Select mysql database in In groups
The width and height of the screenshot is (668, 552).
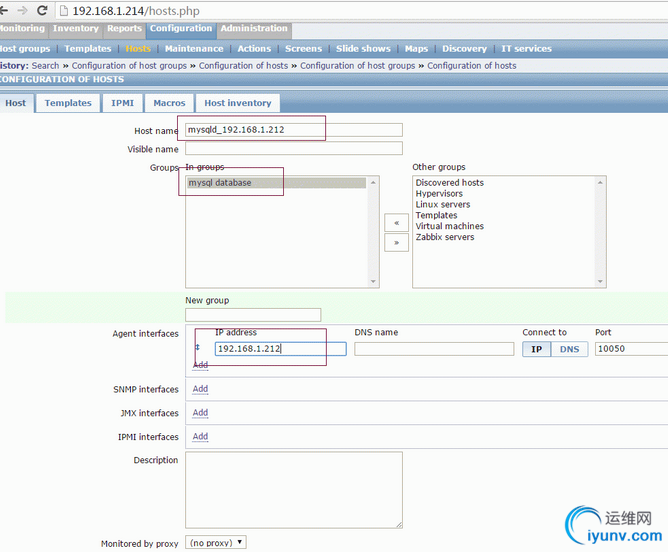point(276,183)
